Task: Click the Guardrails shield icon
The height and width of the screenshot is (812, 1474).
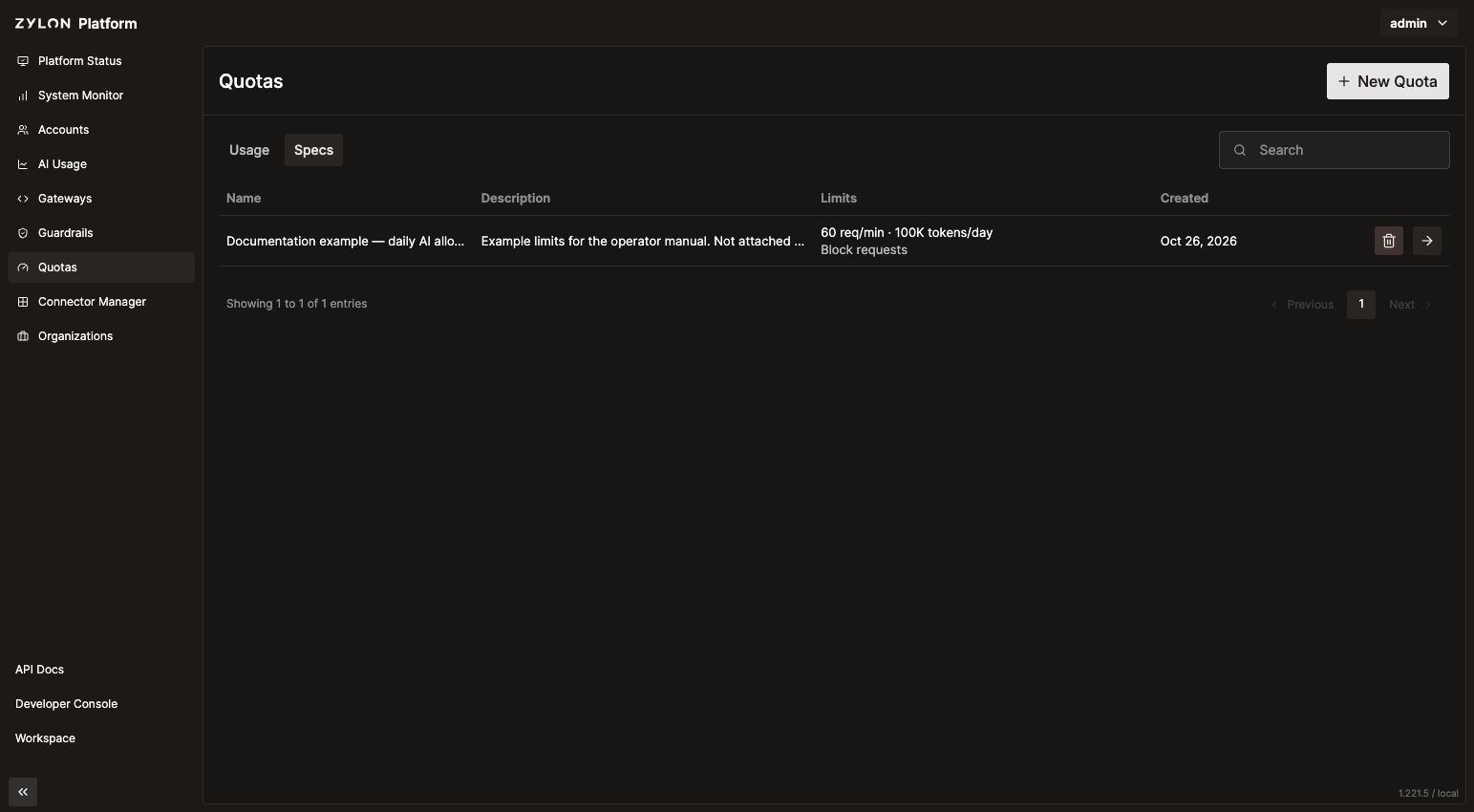Action: point(23,233)
